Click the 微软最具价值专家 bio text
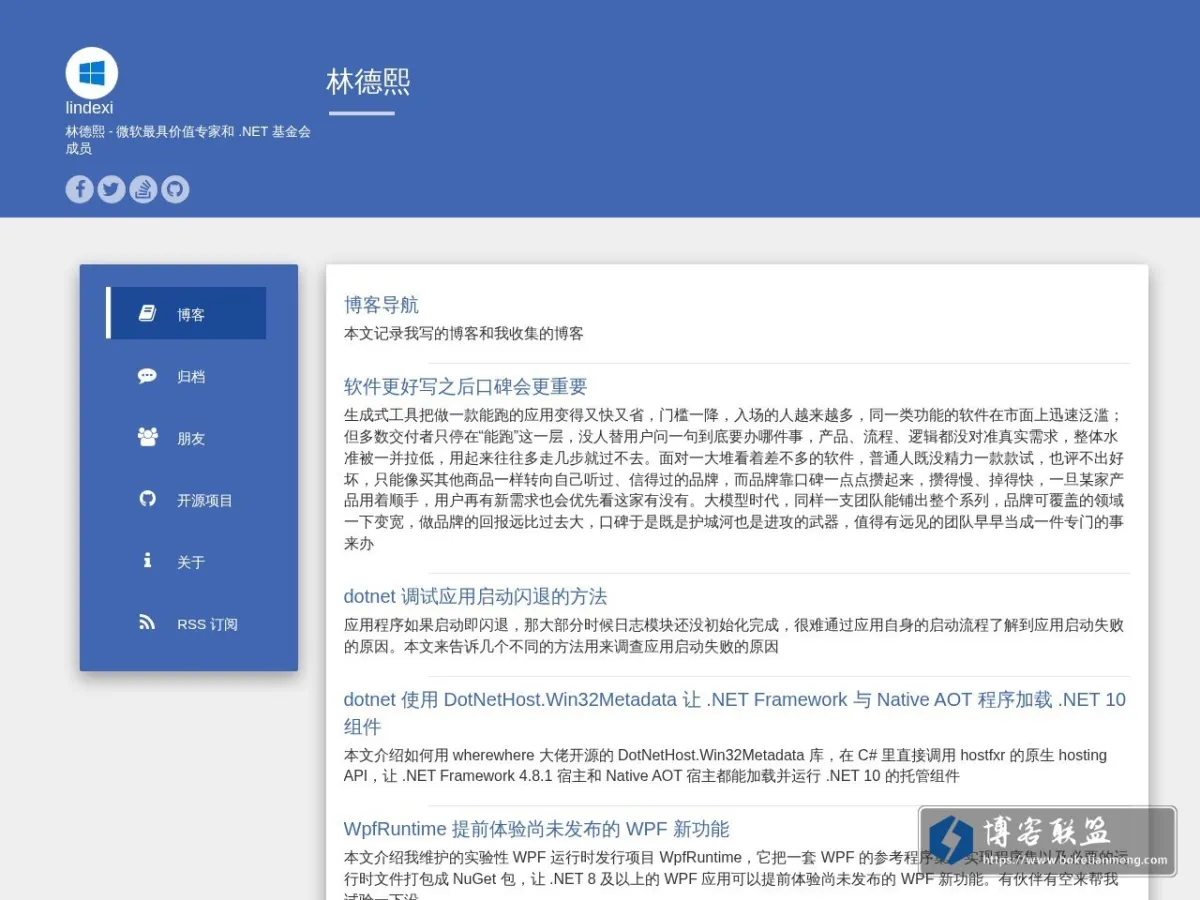The height and width of the screenshot is (900, 1200). click(x=188, y=140)
